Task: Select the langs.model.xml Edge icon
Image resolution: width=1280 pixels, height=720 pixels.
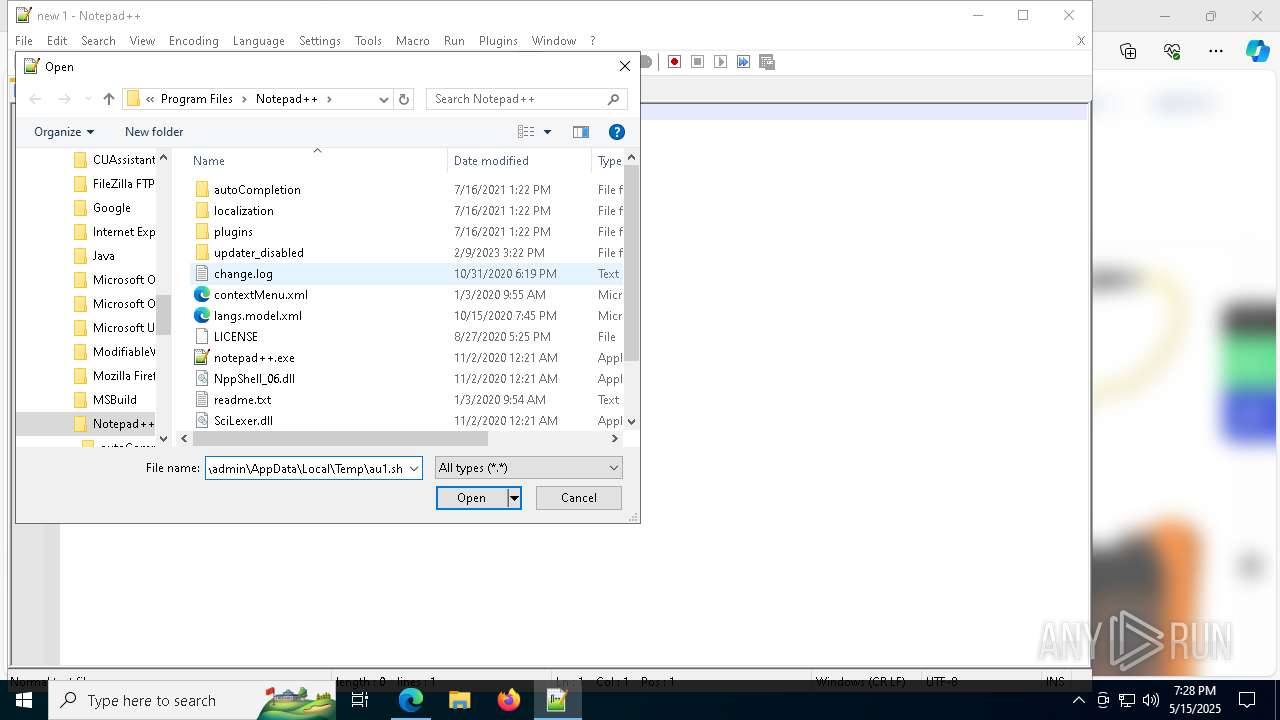Action: [202, 316]
